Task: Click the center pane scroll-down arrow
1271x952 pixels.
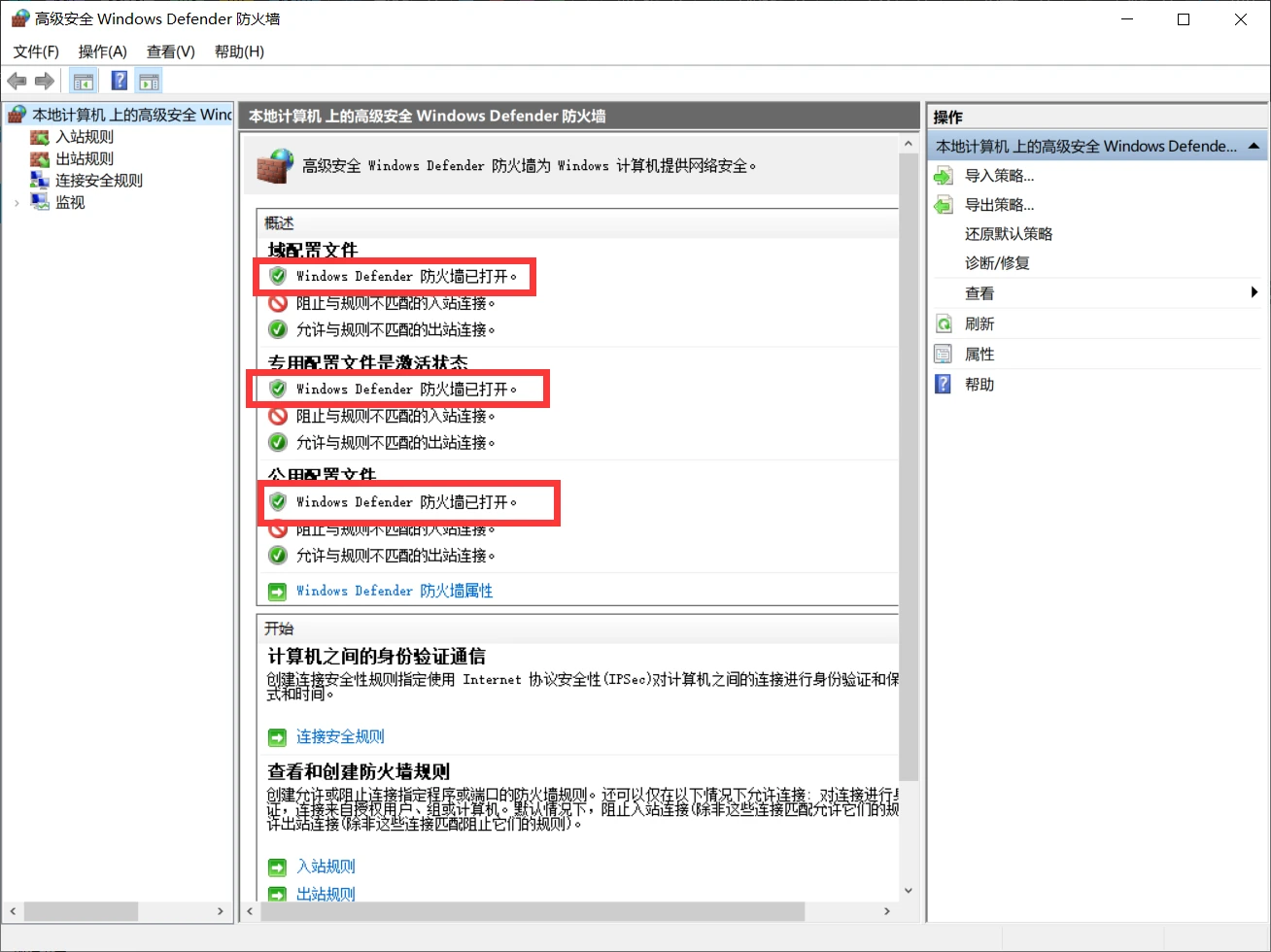Action: coord(909,890)
